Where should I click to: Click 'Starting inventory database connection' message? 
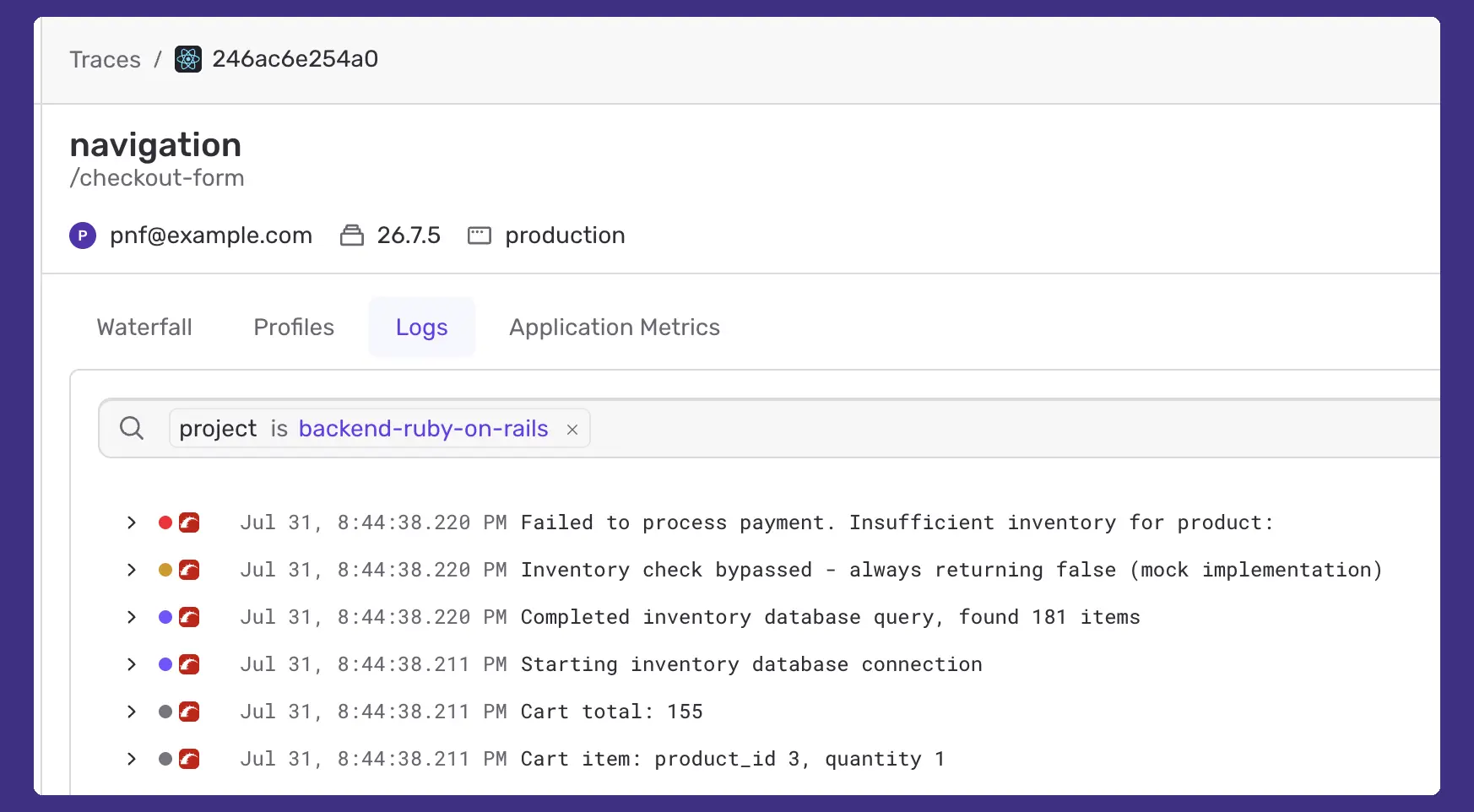click(x=751, y=664)
